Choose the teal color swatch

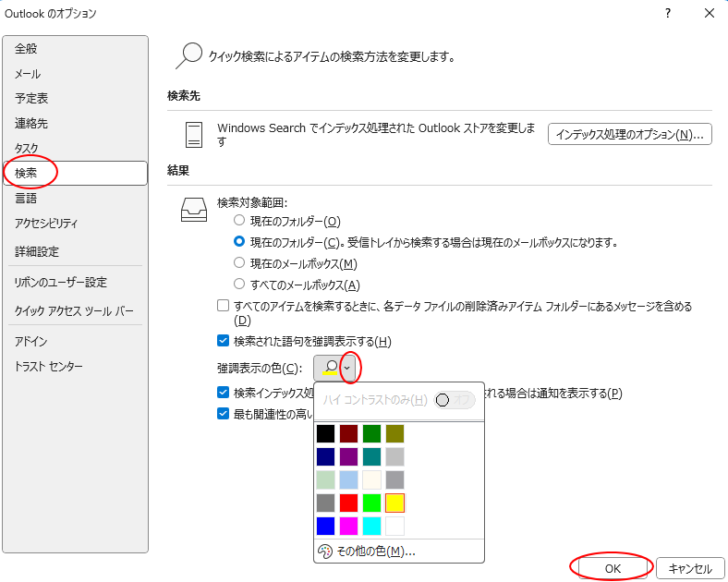(372, 457)
